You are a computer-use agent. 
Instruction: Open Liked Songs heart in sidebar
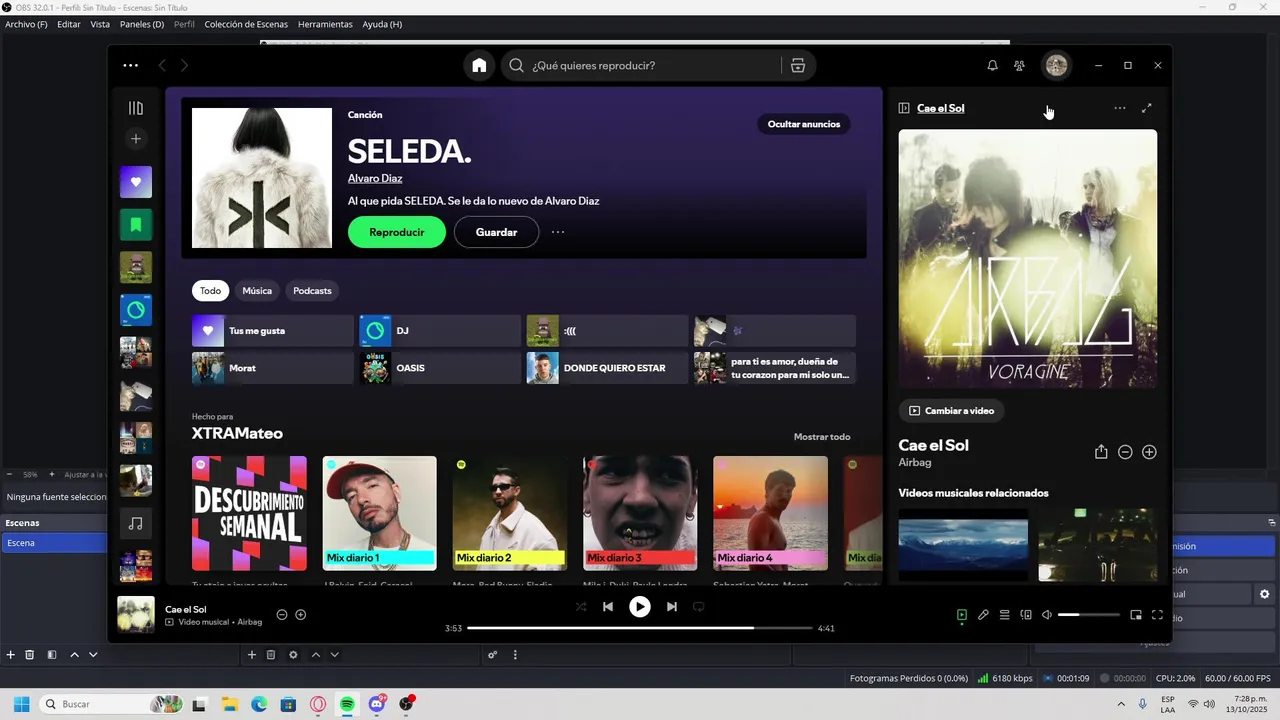point(136,182)
